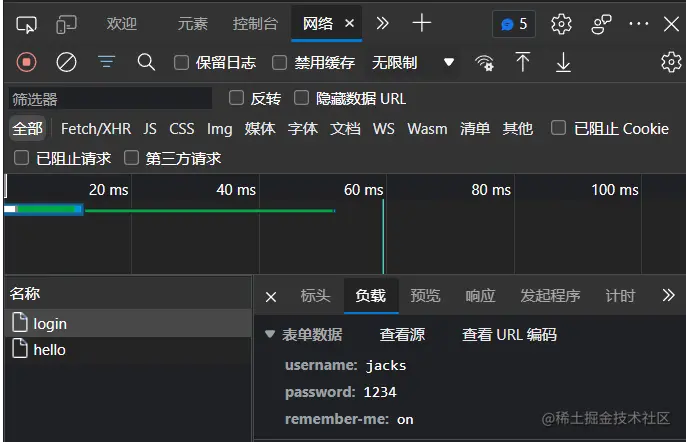Click the username value jacks
Image resolution: width=686 pixels, height=442 pixels.
(386, 366)
